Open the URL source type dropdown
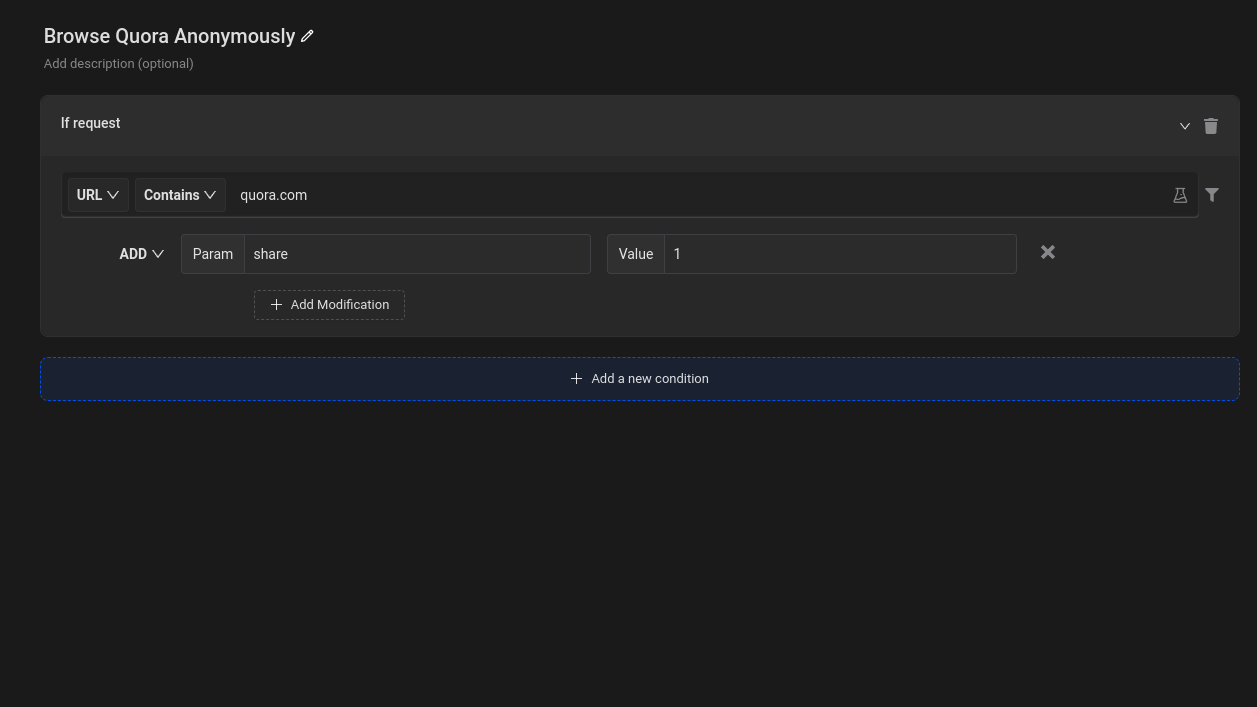This screenshot has width=1257, height=707. (x=98, y=195)
